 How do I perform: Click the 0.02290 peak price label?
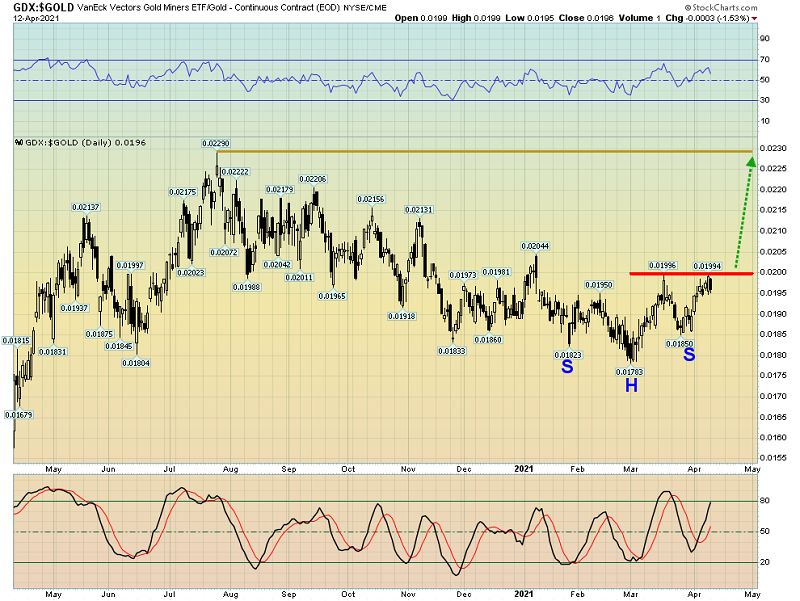click(216, 144)
